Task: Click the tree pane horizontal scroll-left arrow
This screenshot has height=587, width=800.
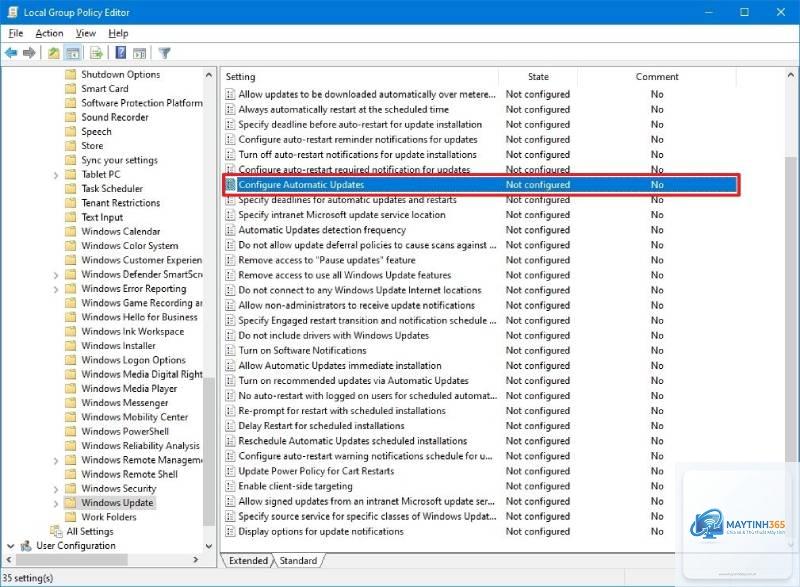Action: [x=8, y=559]
